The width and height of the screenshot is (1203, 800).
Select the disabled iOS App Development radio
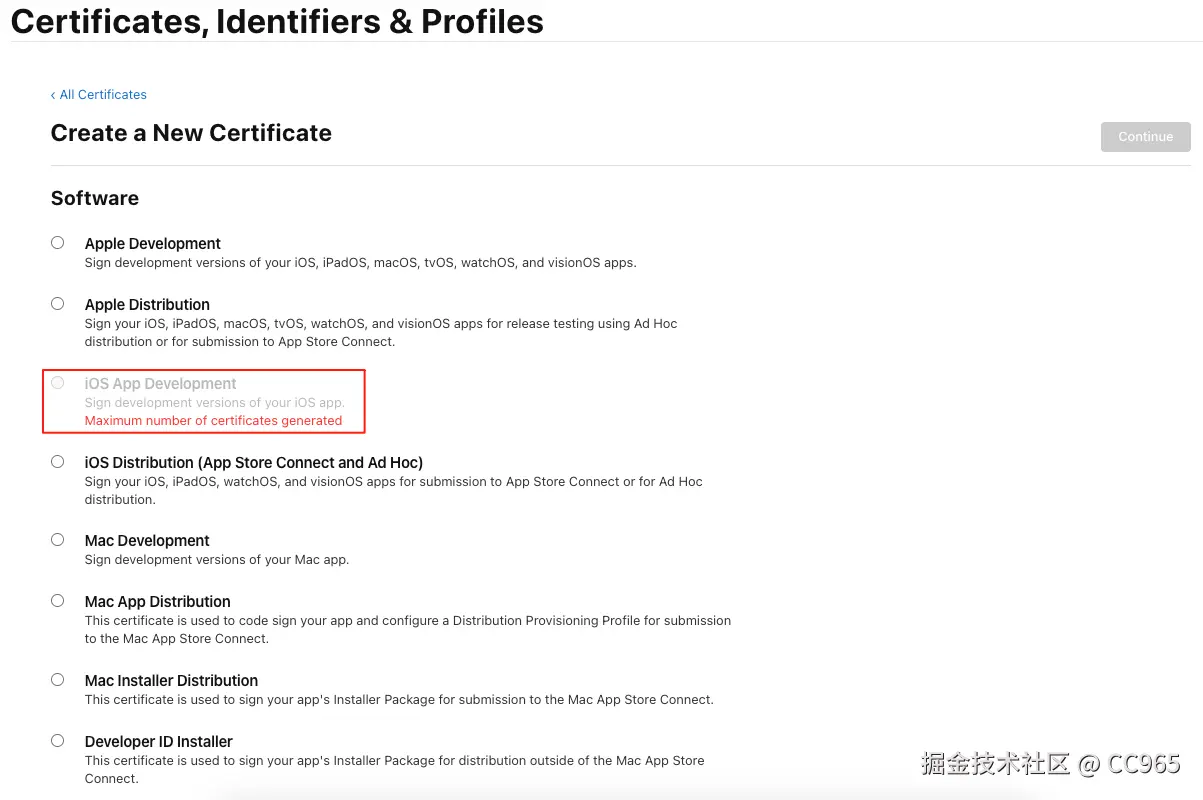(x=58, y=383)
